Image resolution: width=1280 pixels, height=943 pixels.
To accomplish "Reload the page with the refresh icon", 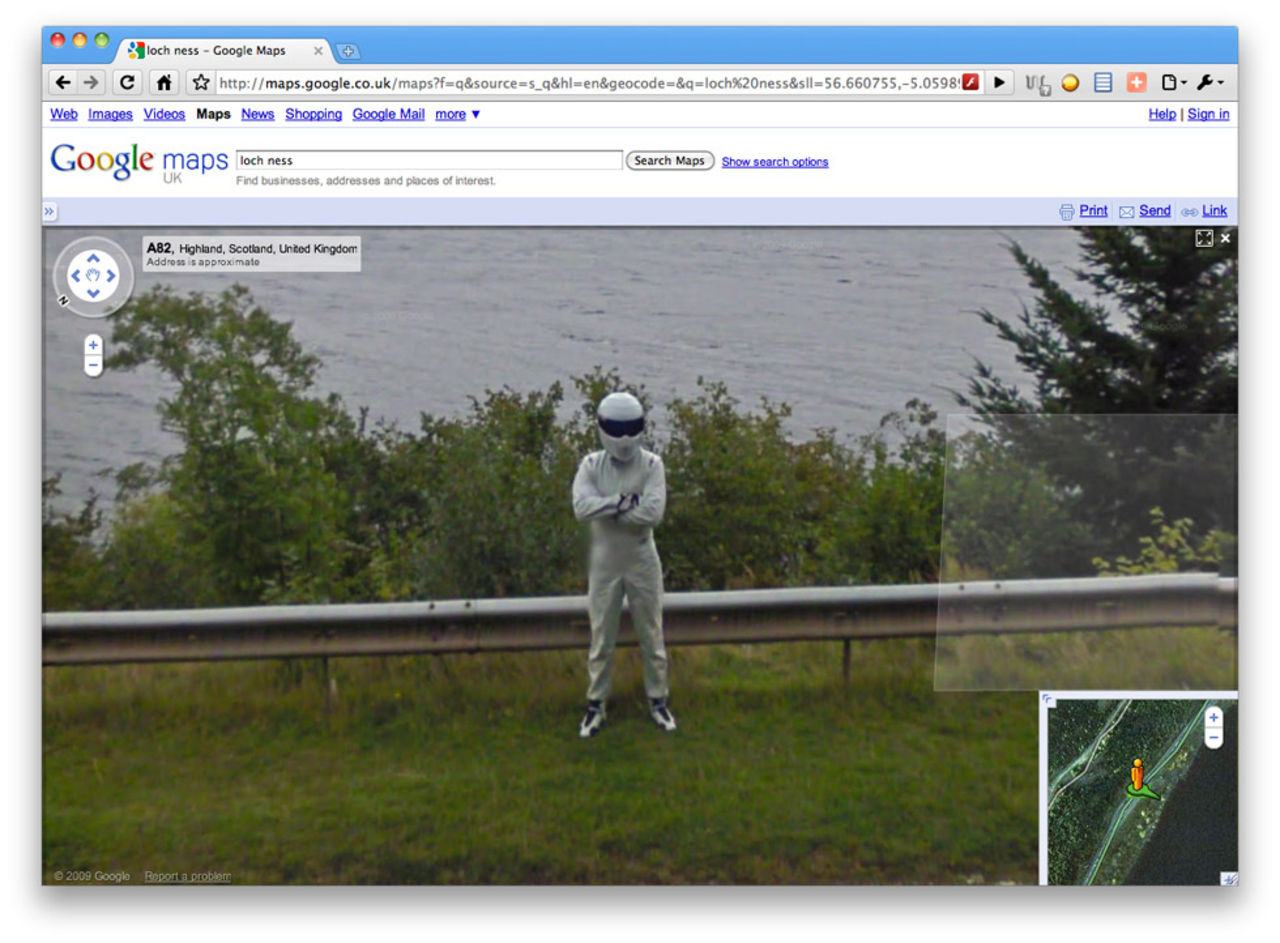I will (x=127, y=84).
